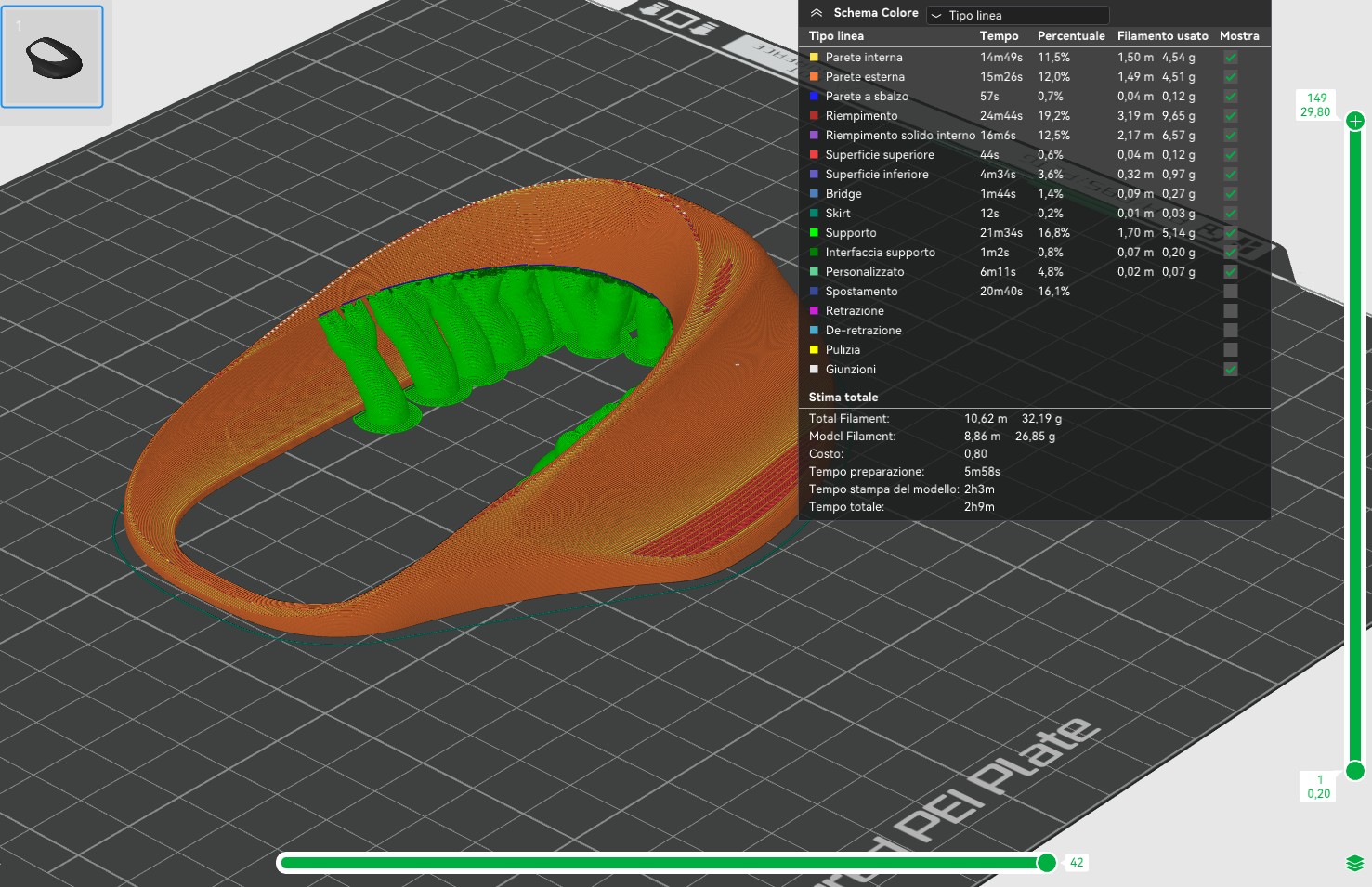
Task: Click the white Giunzioni color swatch
Action: [815, 369]
